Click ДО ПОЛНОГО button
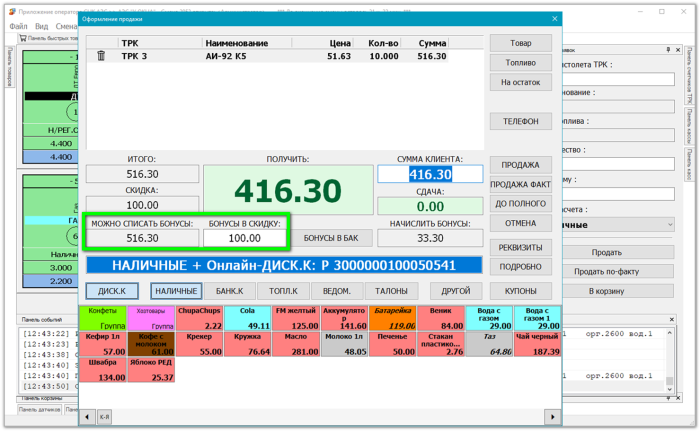Screen dimensions: 700x431 (x=521, y=204)
